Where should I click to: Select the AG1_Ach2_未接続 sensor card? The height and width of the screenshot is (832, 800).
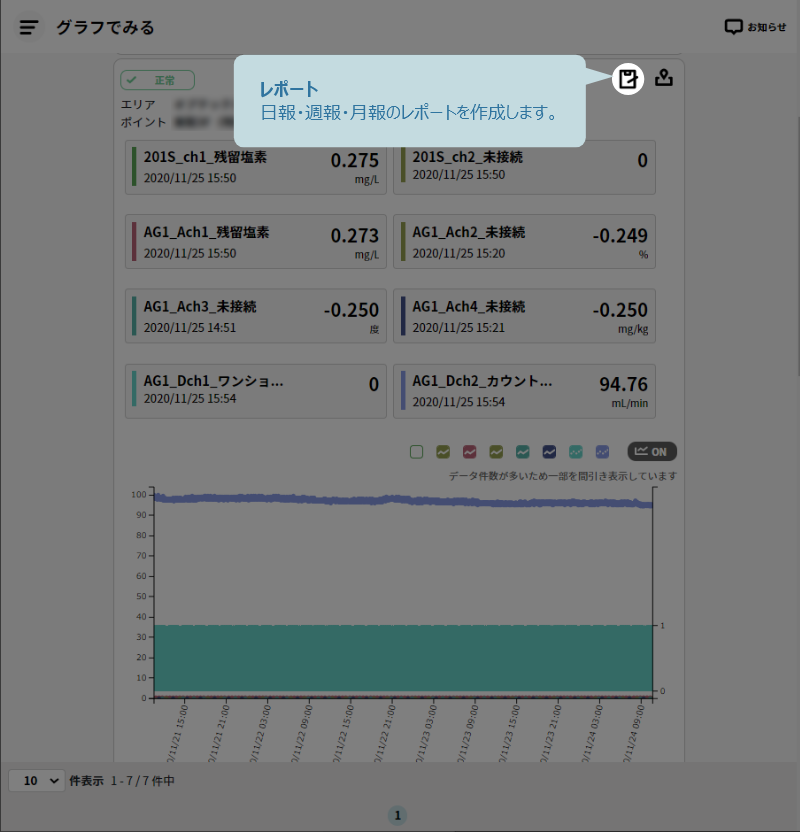pyautogui.click(x=524, y=241)
